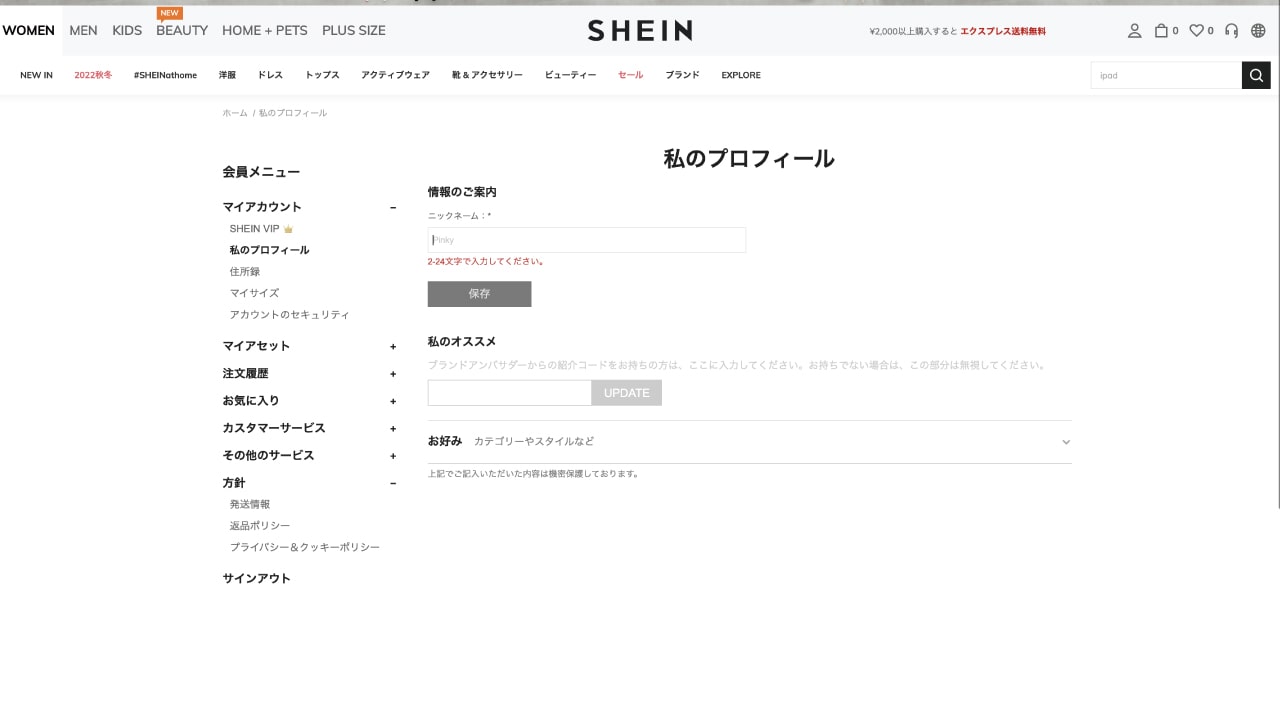Focus the nickname input field

click(587, 240)
